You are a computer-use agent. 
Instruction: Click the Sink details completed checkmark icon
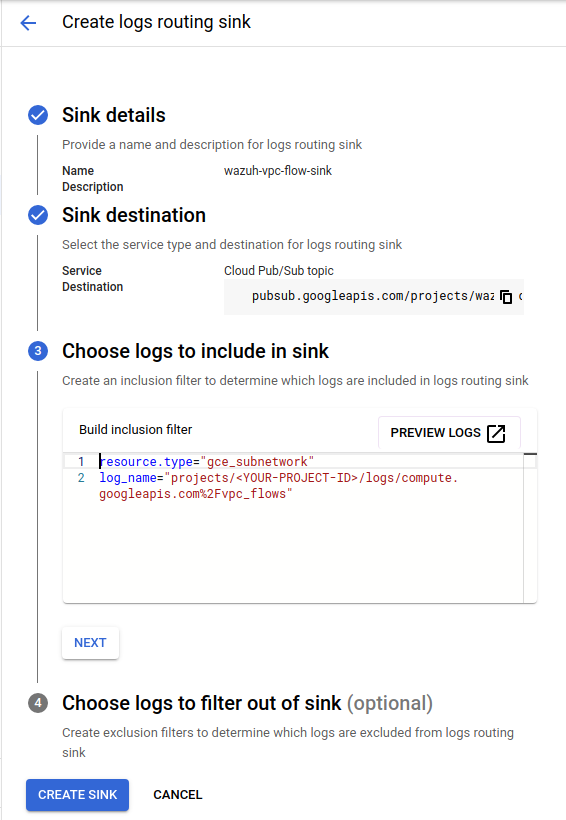pyautogui.click(x=38, y=115)
